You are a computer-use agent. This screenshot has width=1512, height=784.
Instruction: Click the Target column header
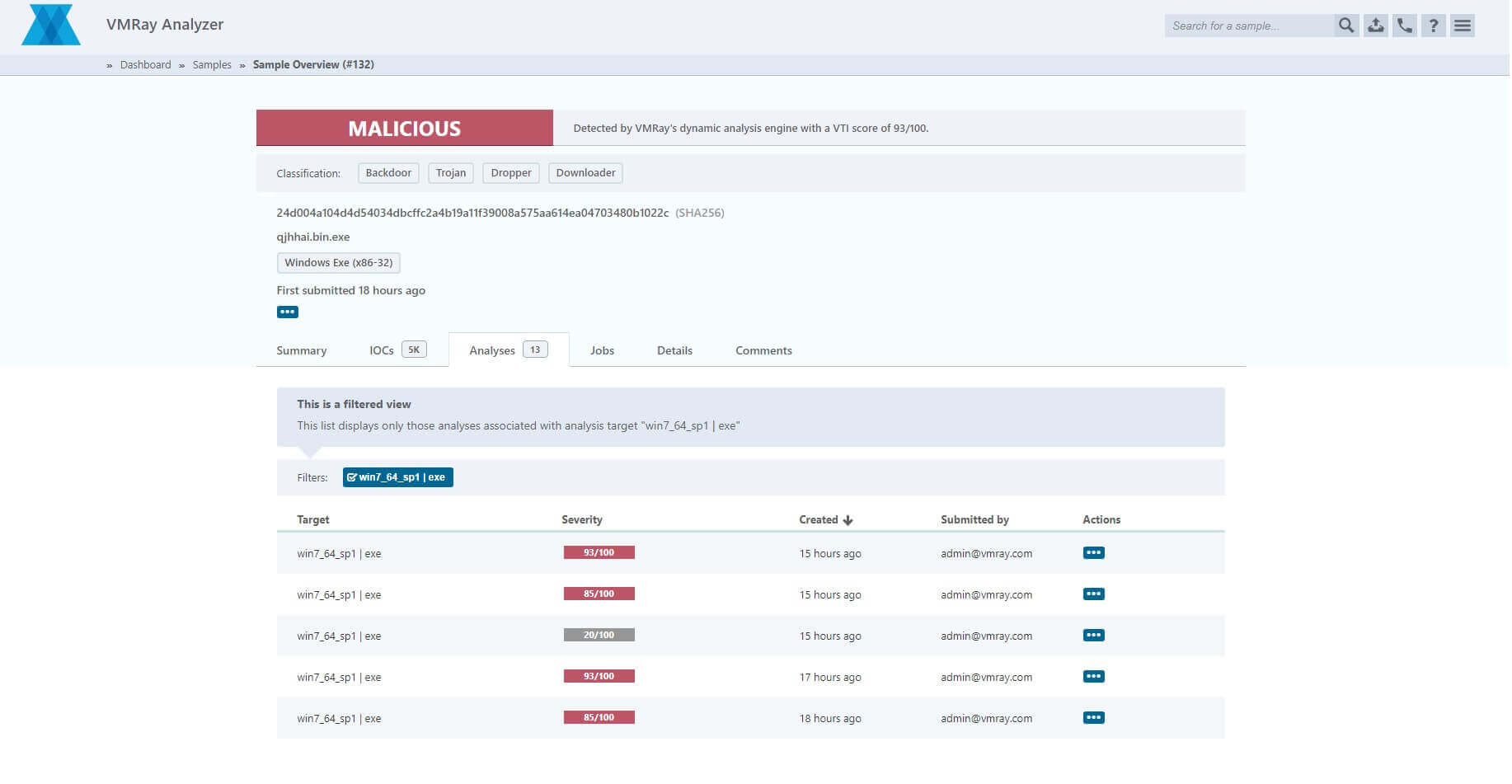click(313, 520)
